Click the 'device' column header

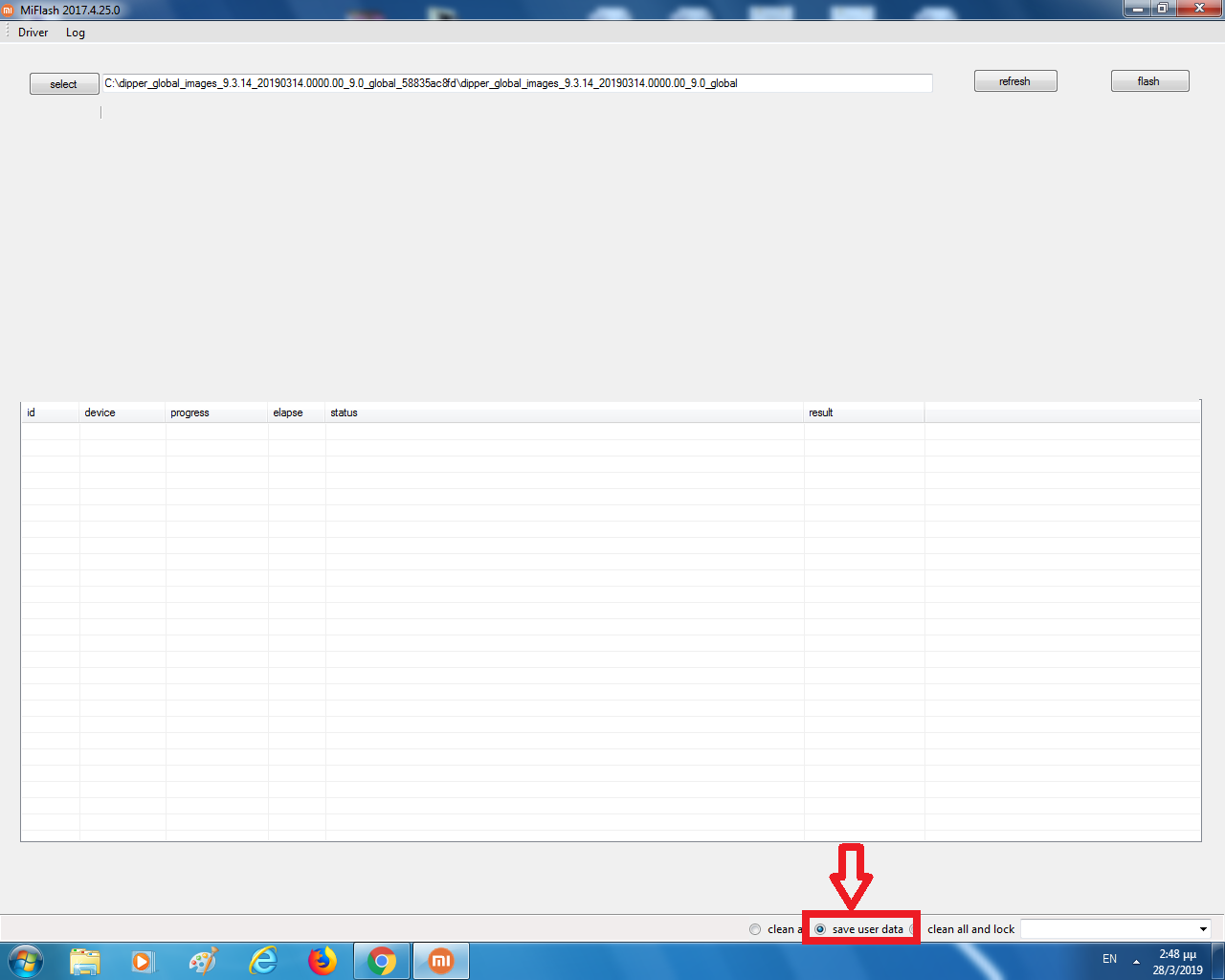[122, 412]
